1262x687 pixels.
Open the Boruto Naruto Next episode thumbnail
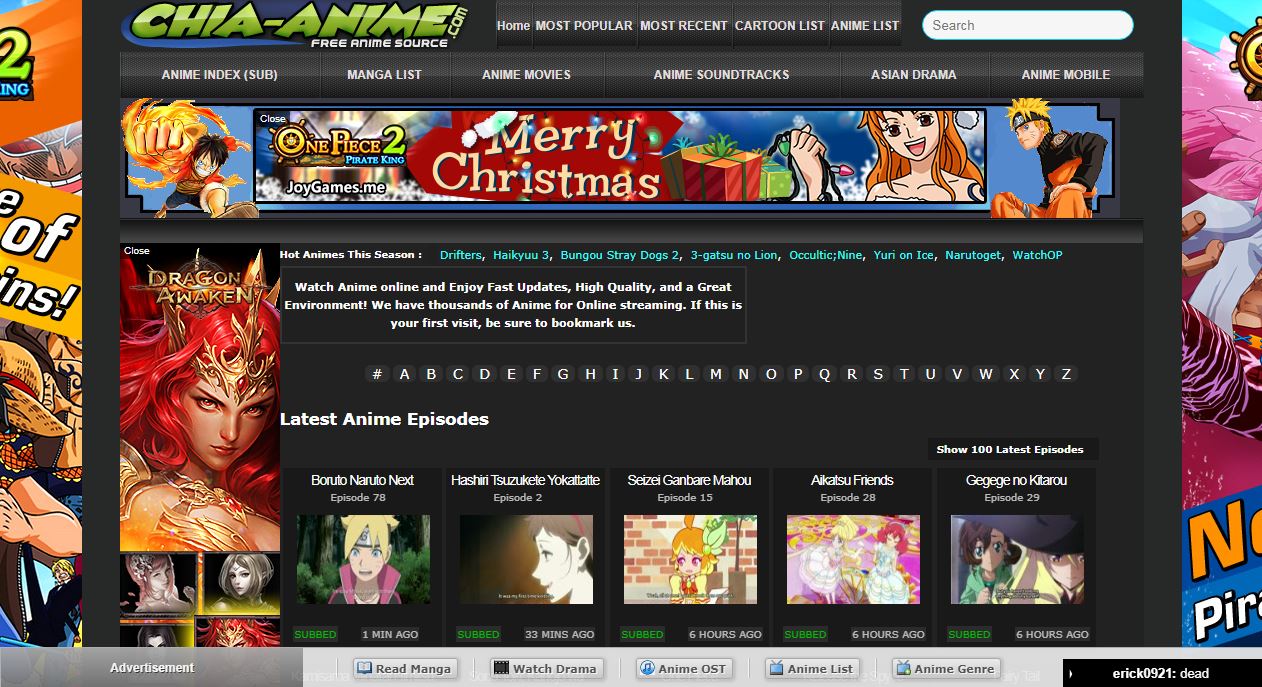tap(363, 559)
